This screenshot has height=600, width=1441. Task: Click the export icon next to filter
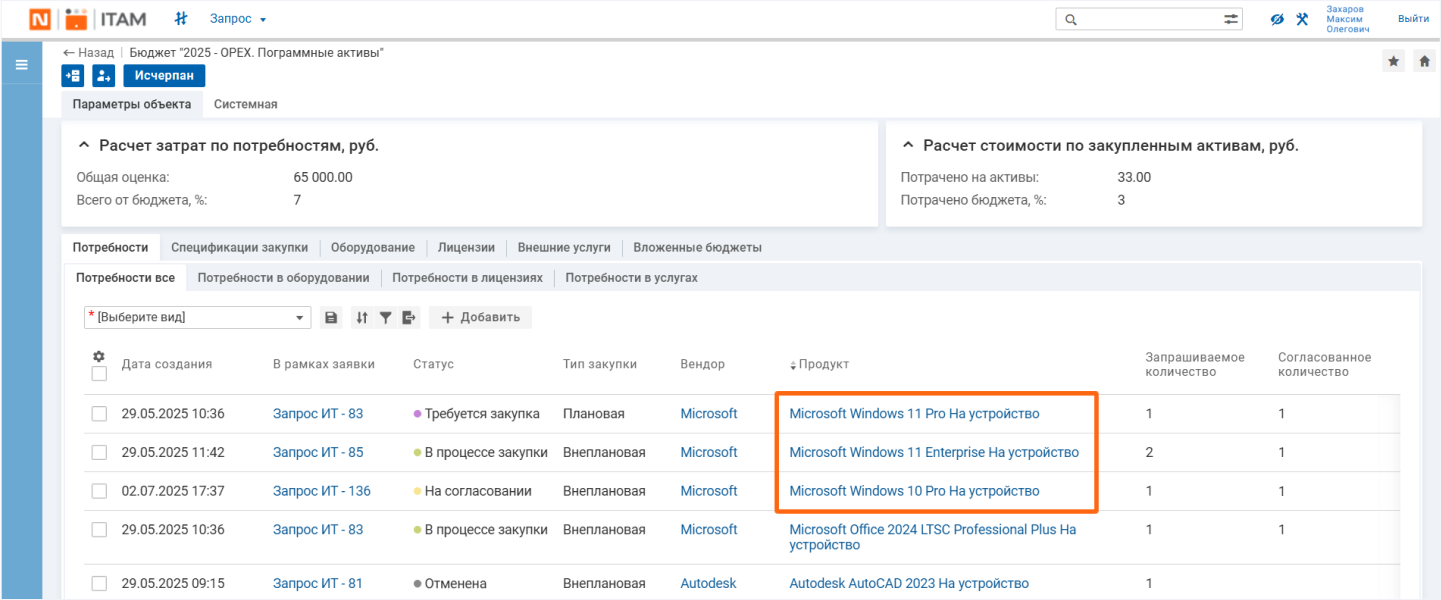coord(408,318)
